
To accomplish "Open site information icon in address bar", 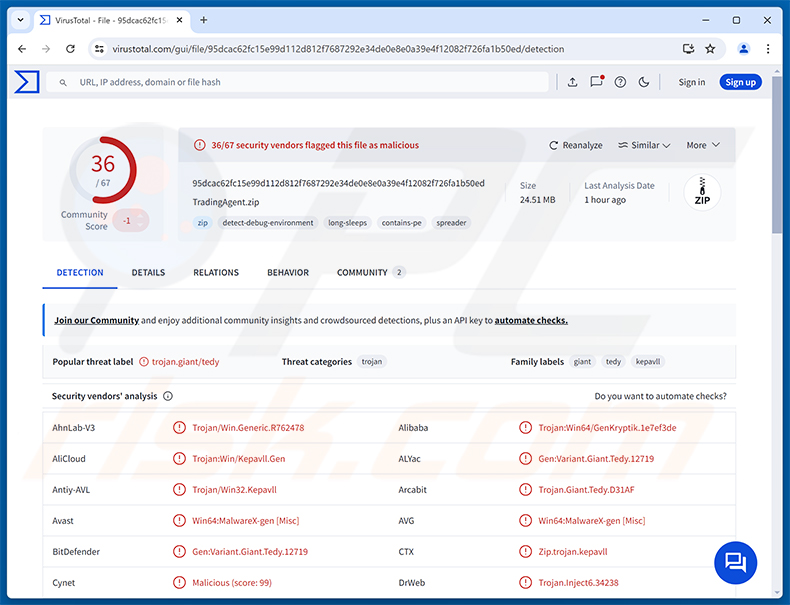I will [x=100, y=49].
